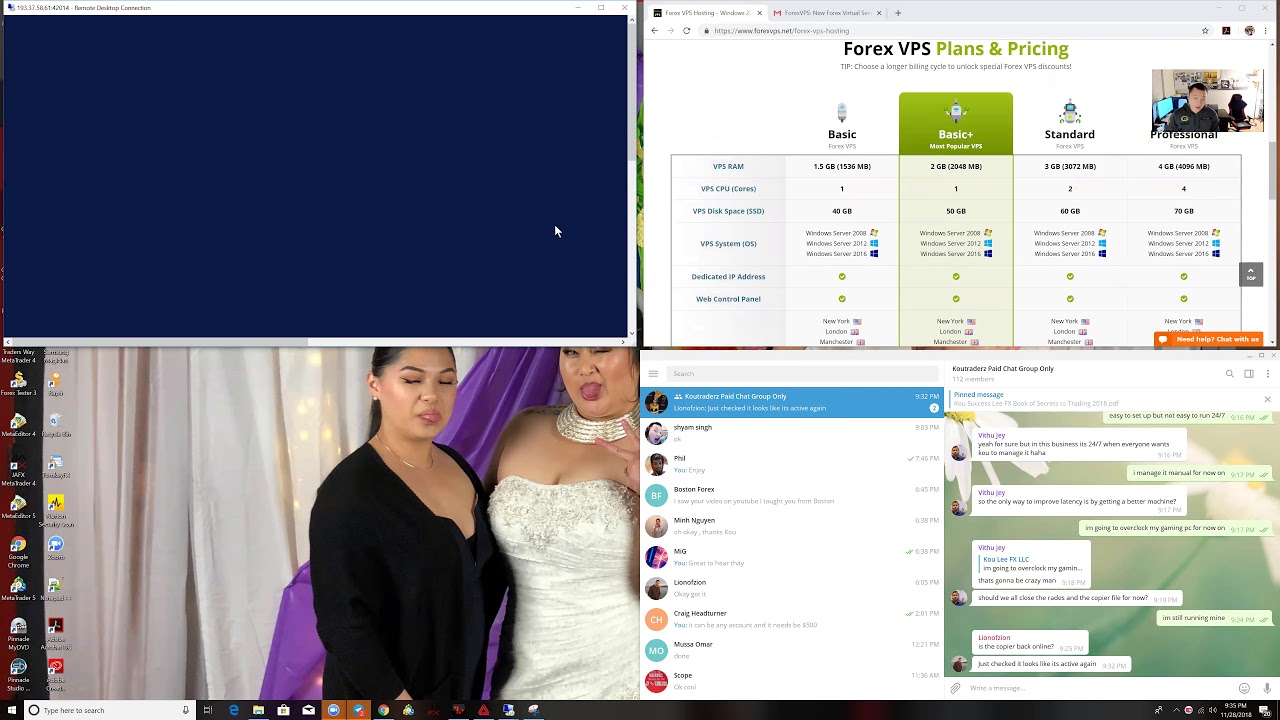The width and height of the screenshot is (1280, 720).
Task: Switch to Zoom on the taskbar
Action: point(333,710)
